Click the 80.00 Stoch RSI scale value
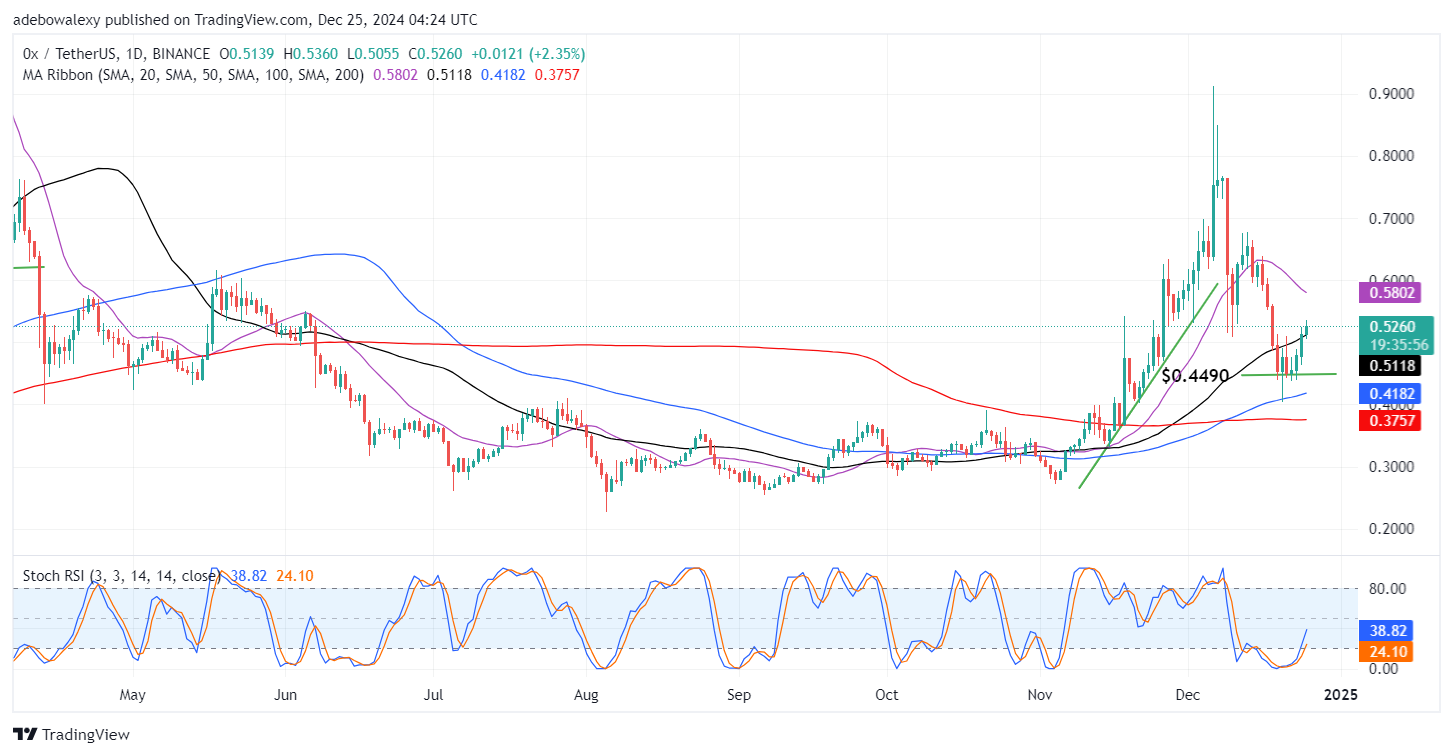 [1389, 588]
